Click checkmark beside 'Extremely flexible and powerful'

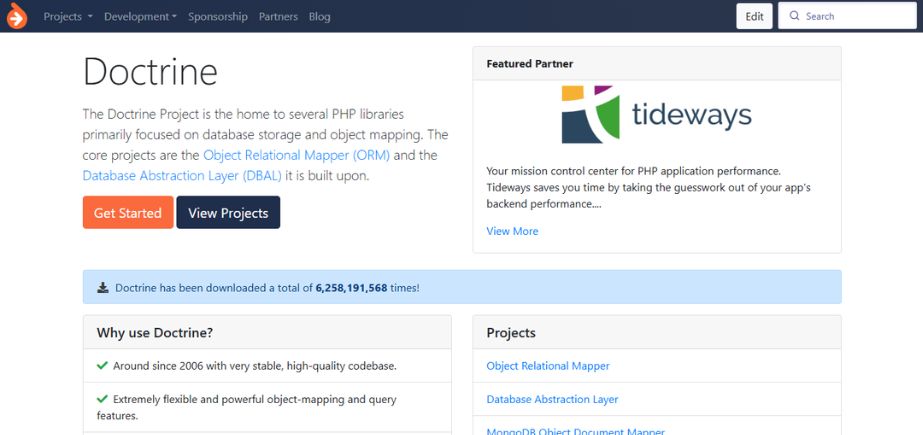(x=102, y=399)
